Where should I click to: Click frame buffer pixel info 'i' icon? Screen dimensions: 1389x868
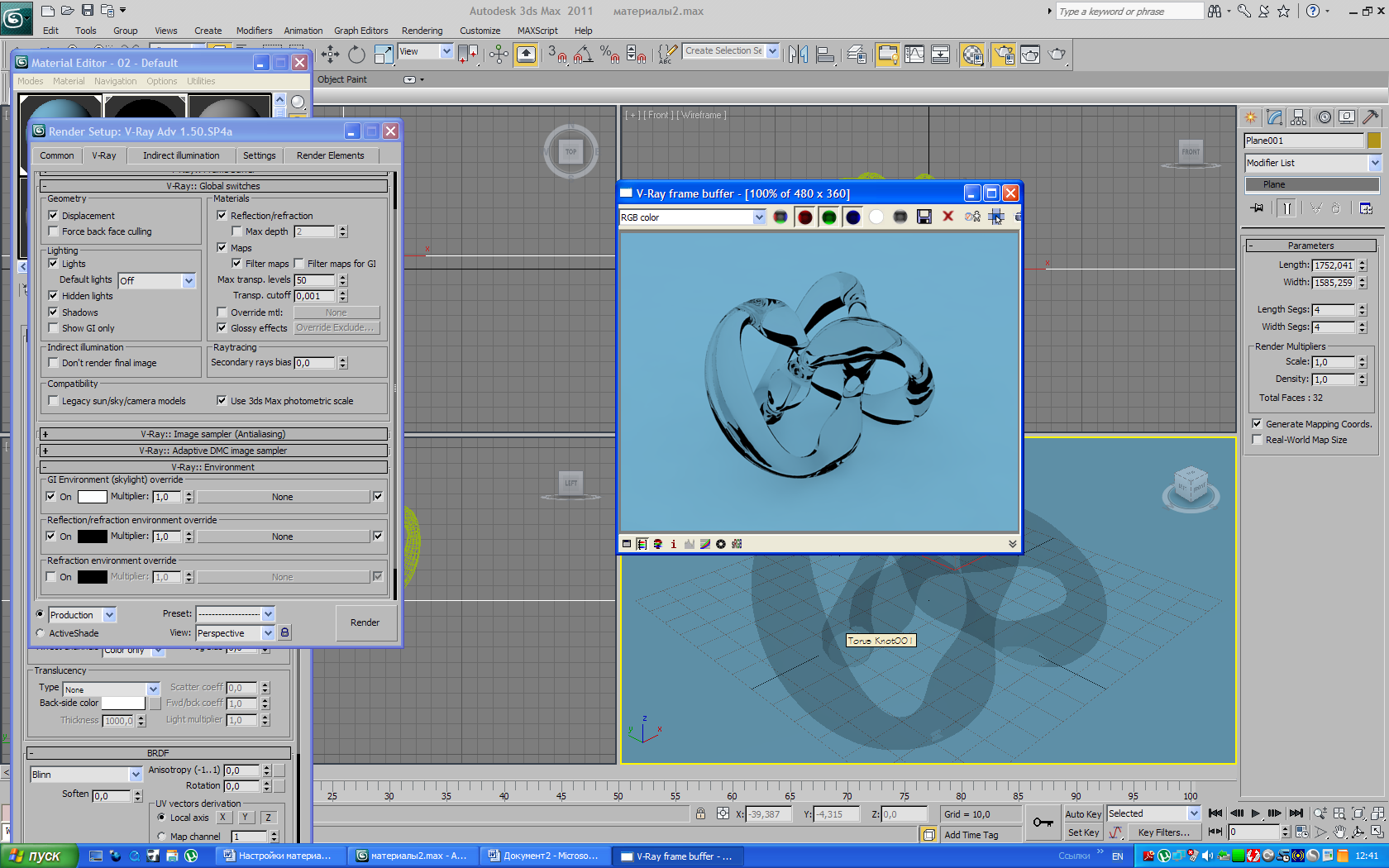[x=673, y=544]
